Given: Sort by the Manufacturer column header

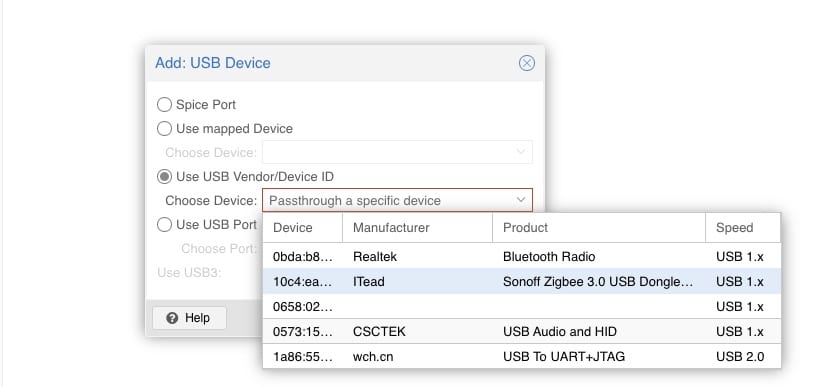Looking at the screenshot, I should 417,227.
